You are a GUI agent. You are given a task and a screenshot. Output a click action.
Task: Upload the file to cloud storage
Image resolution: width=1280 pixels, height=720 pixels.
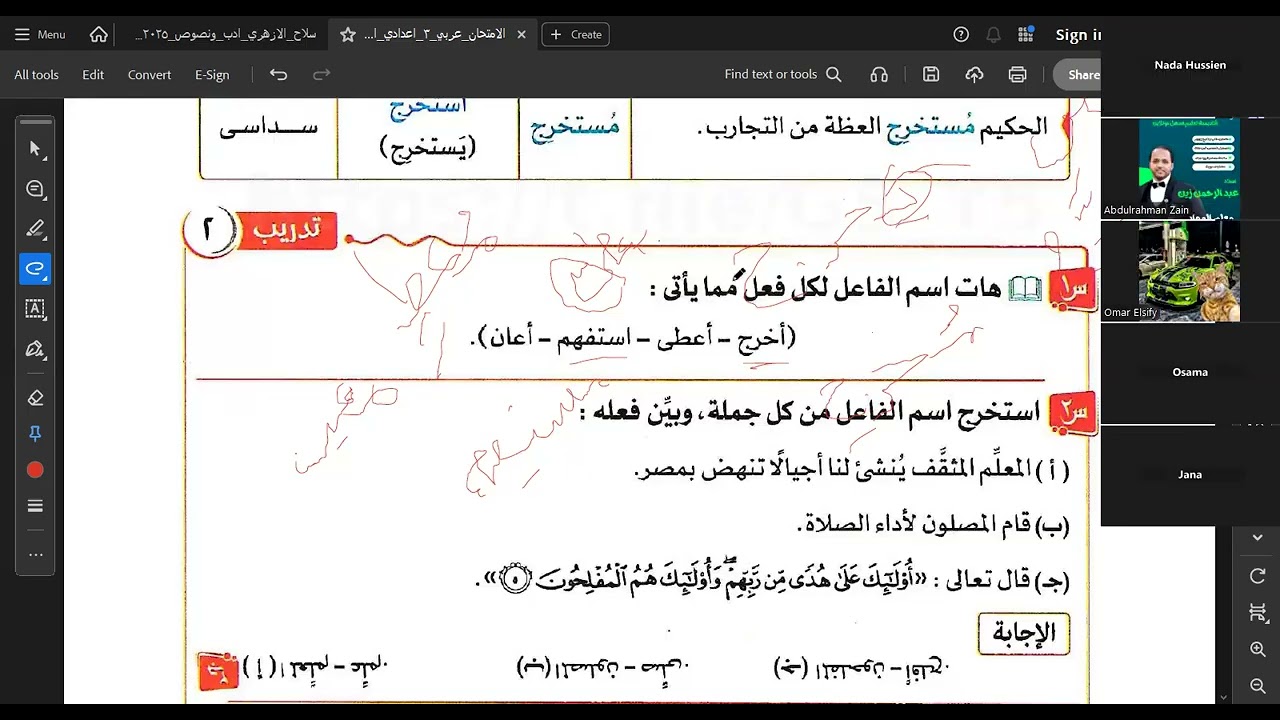[974, 74]
